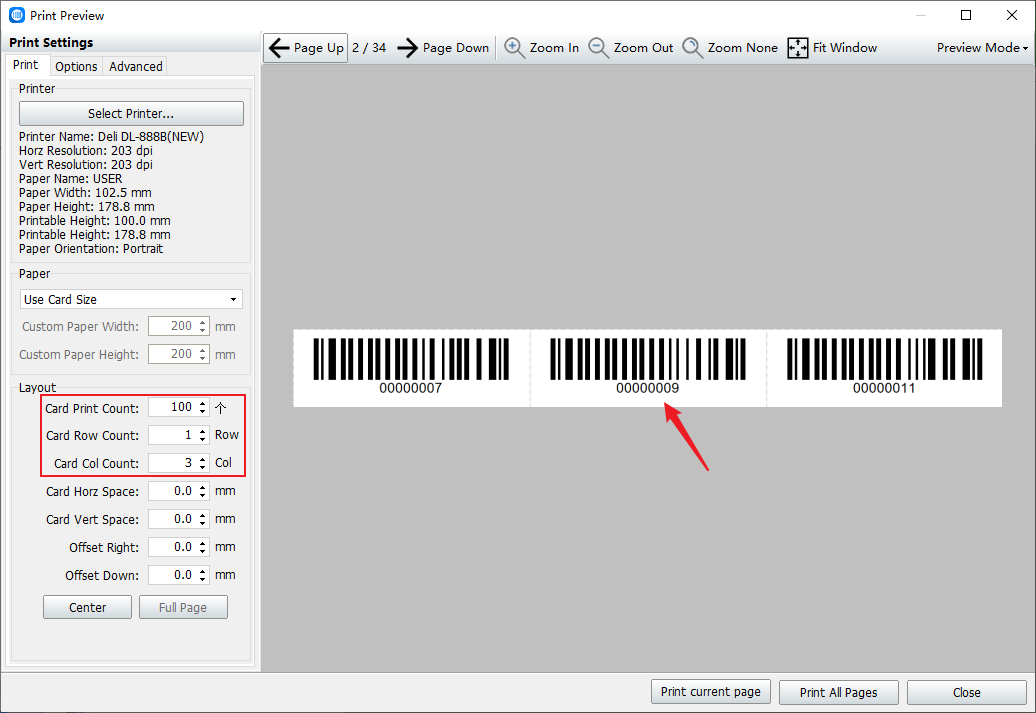1036x713 pixels.
Task: Select the barcode 00000009 in preview
Action: point(648,367)
